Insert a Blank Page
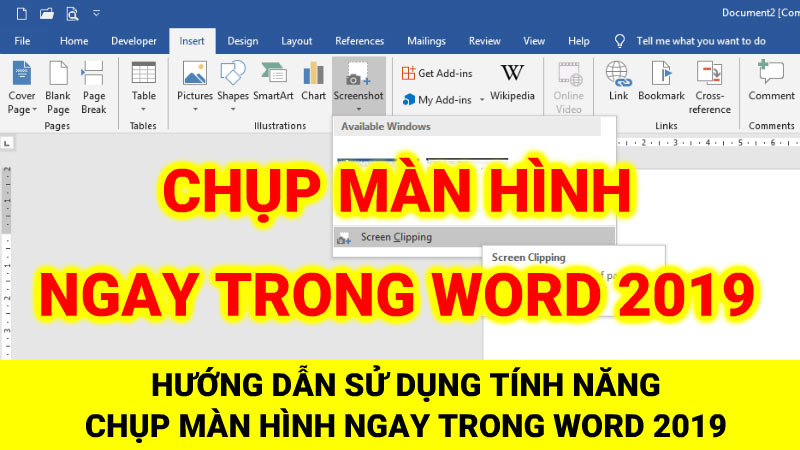This screenshot has width=800, height=450. (x=58, y=87)
